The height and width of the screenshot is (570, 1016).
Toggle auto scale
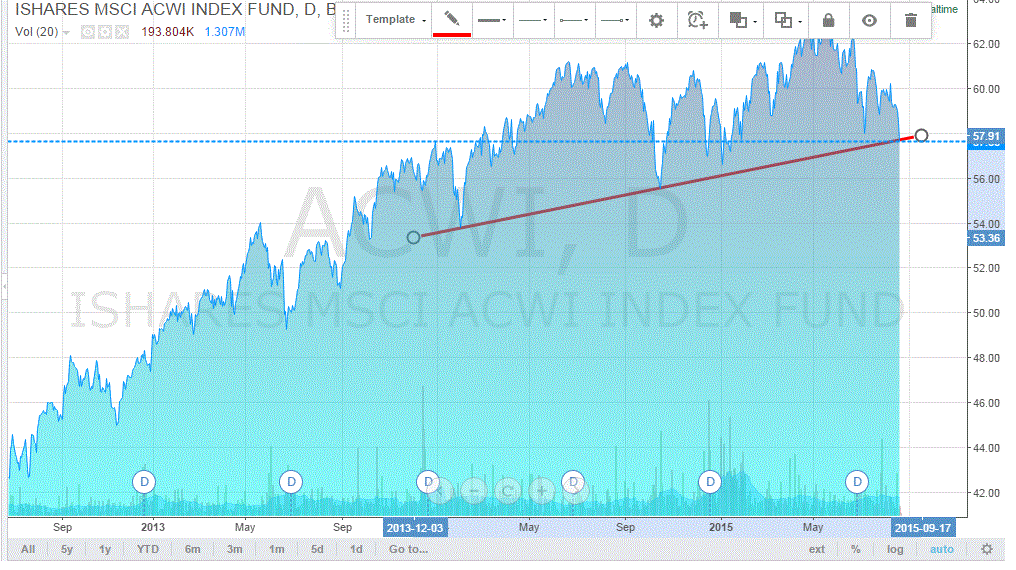point(941,549)
